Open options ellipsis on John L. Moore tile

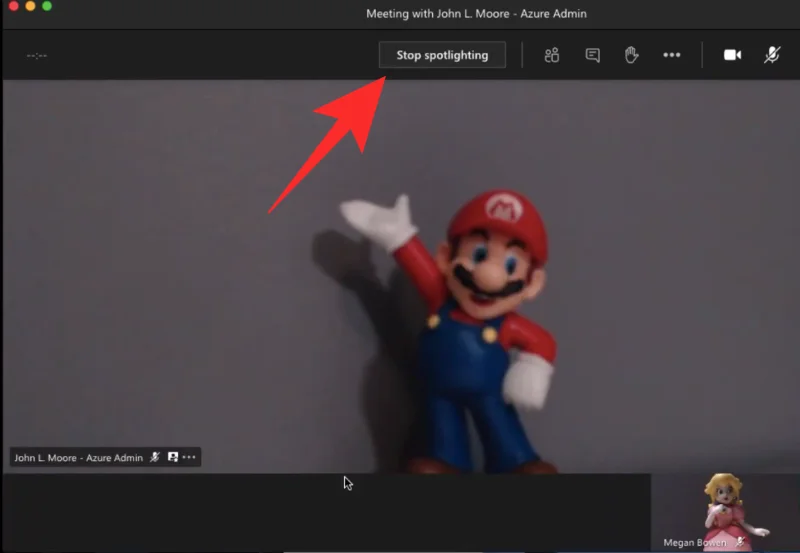(x=189, y=457)
